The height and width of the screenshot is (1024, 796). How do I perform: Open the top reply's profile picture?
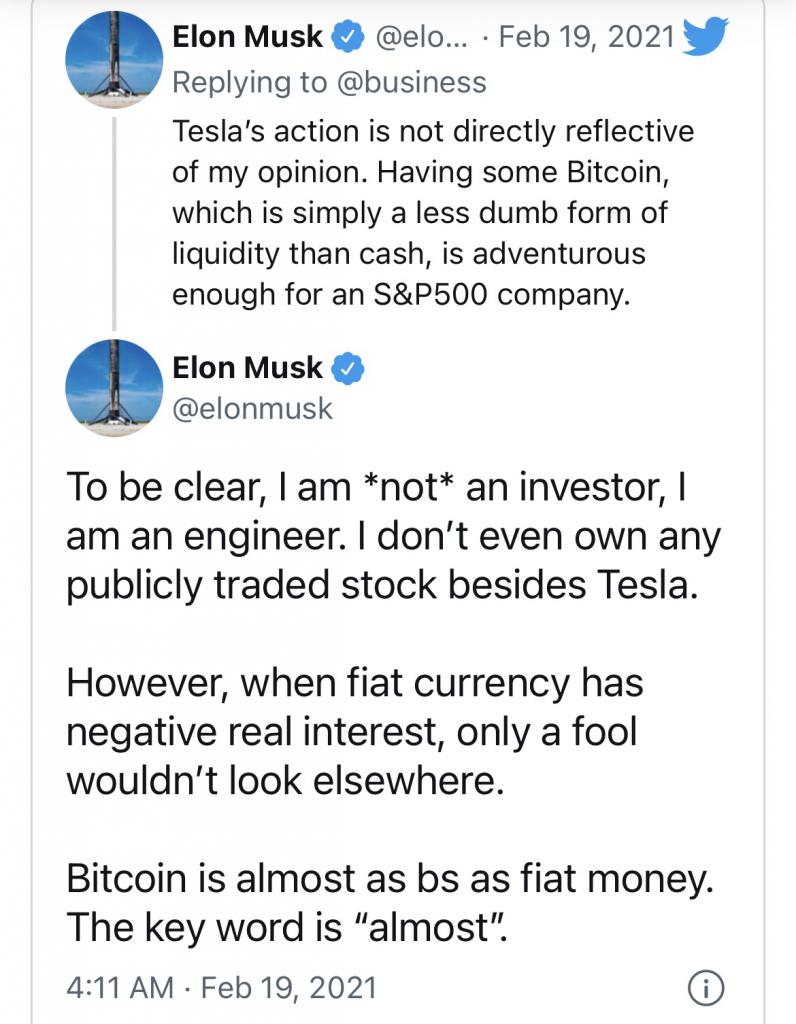(x=114, y=59)
